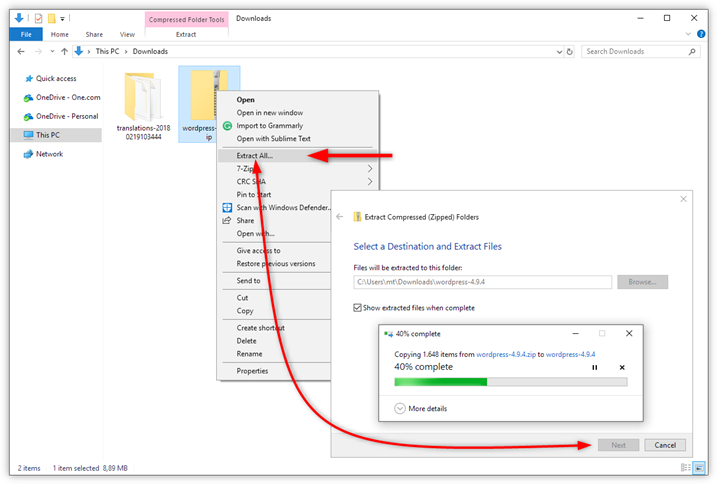Cancel the copy with the small X
717x484 pixels.
click(x=622, y=367)
